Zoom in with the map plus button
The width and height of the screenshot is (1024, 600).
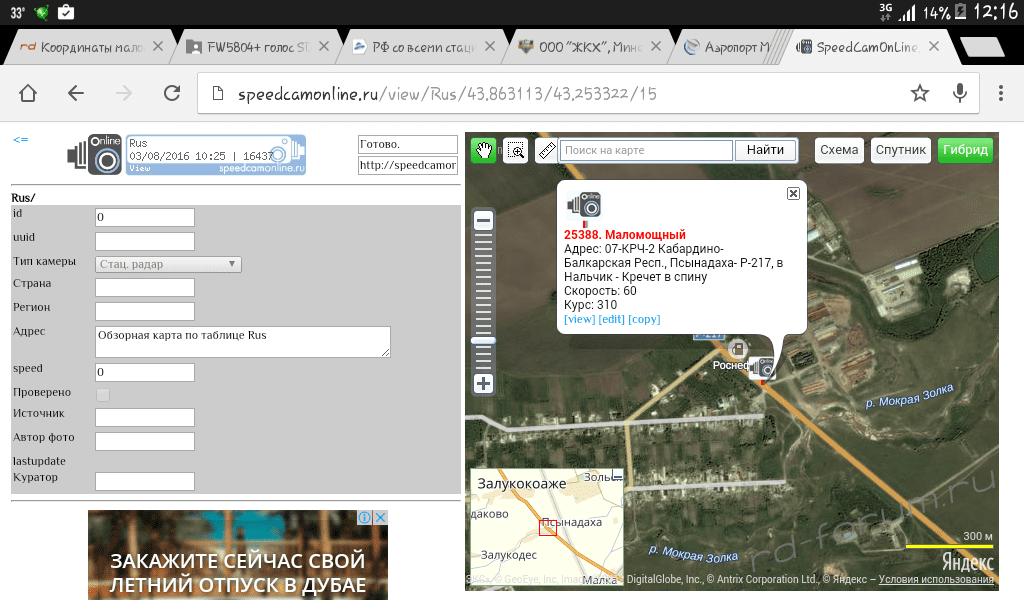(483, 383)
